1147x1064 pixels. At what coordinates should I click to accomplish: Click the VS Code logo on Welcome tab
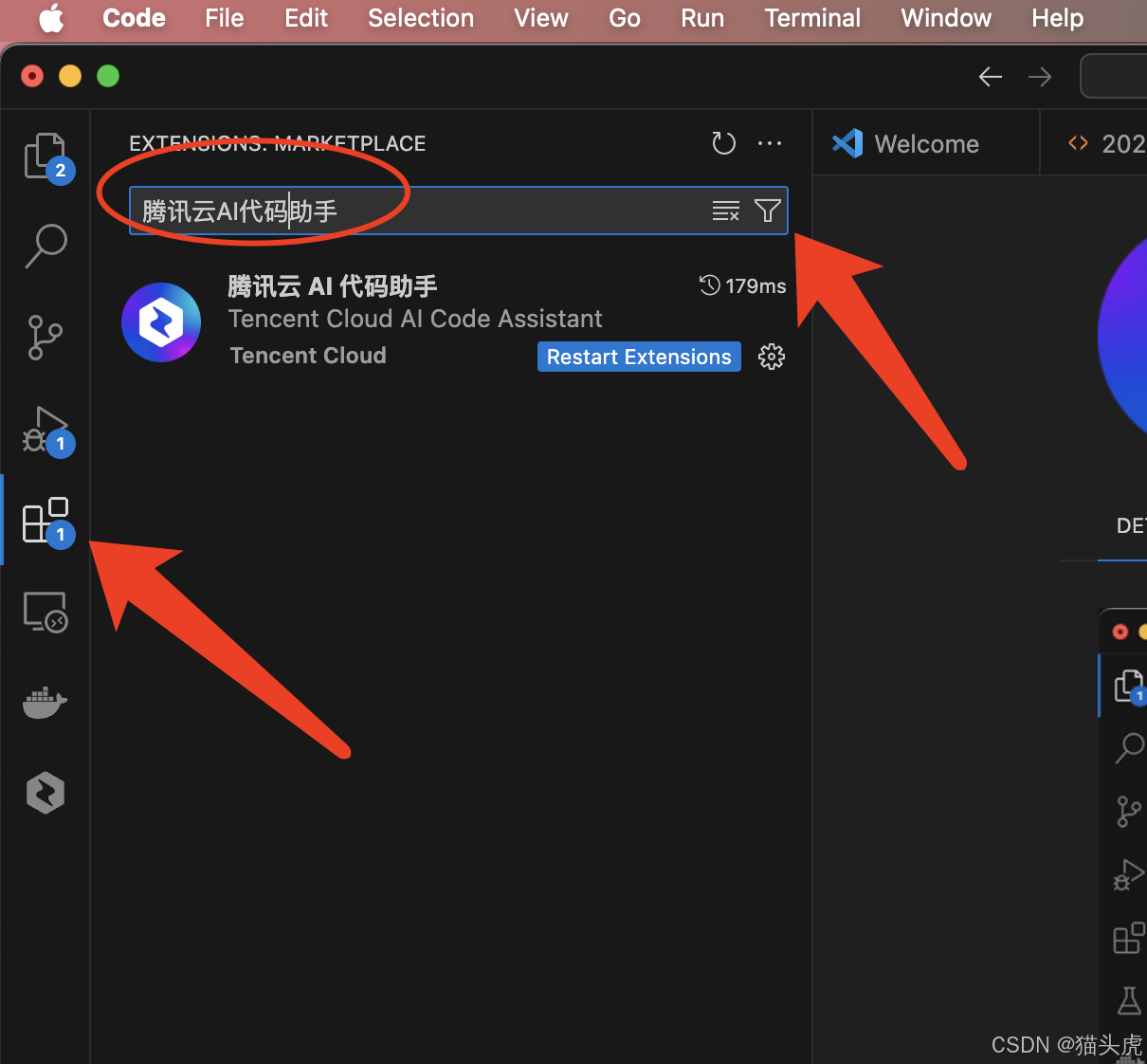point(847,143)
